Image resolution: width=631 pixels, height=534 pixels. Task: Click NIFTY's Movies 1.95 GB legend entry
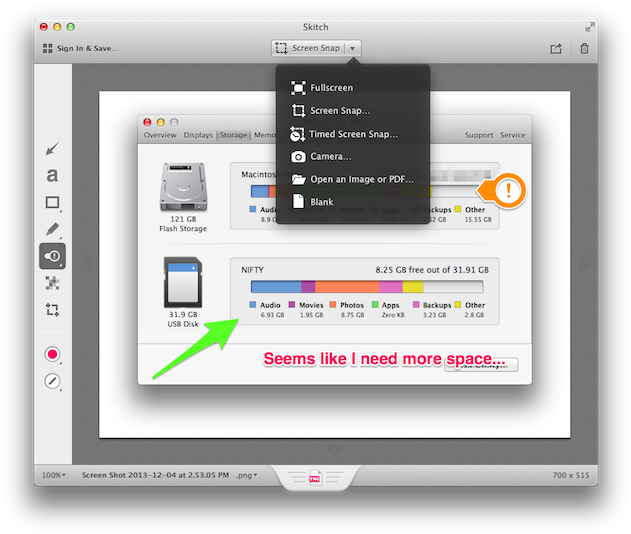pos(307,309)
